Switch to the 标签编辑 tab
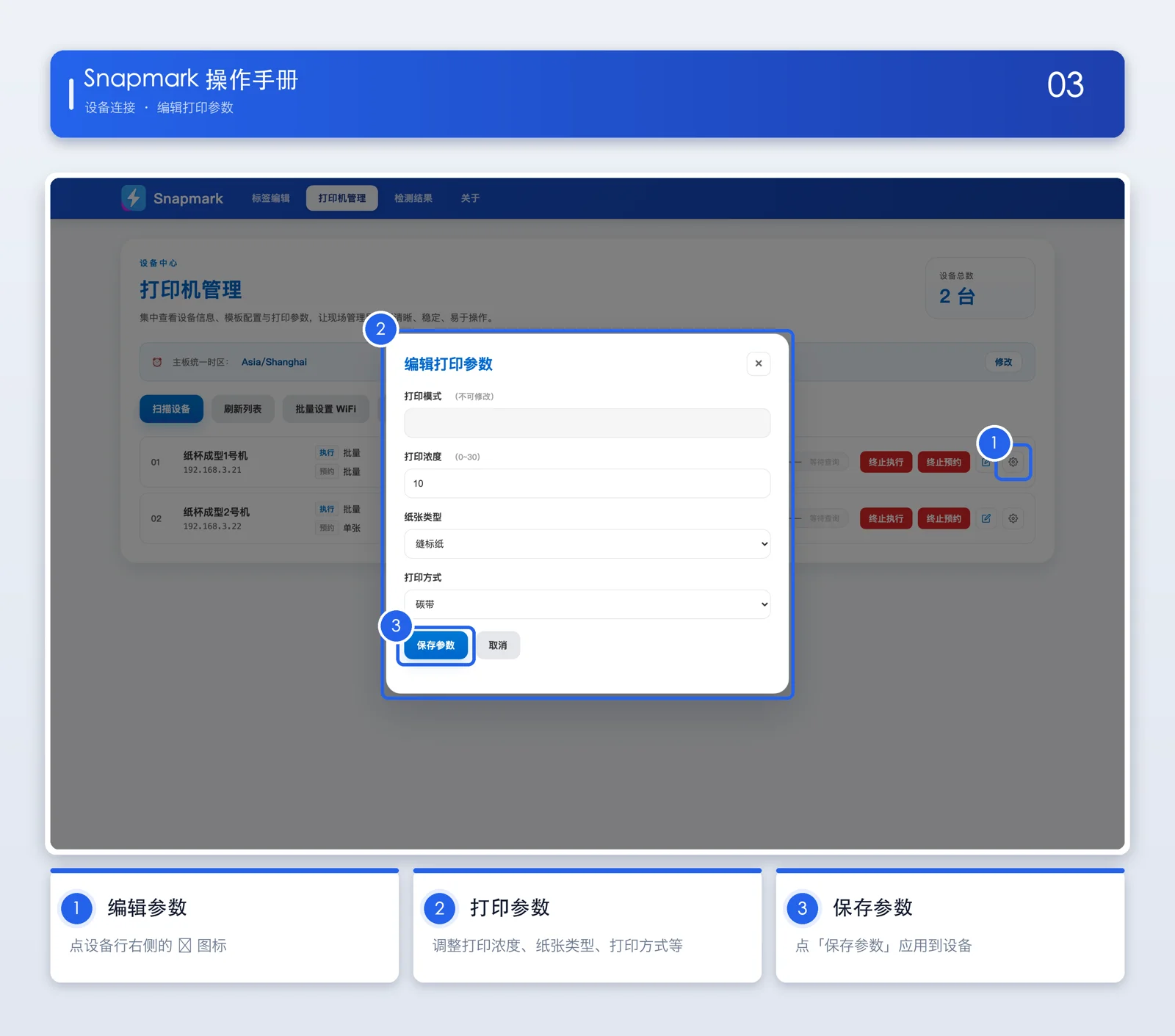 (271, 198)
